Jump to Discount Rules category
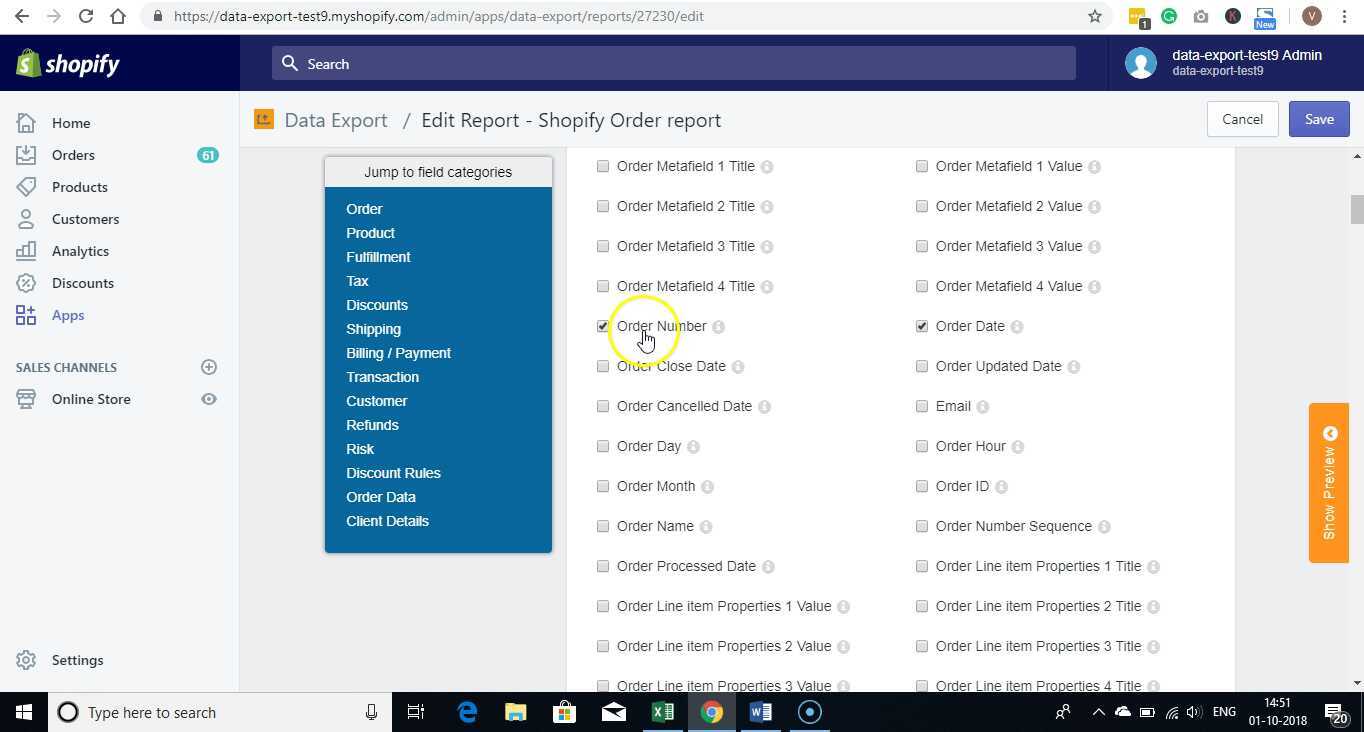This screenshot has height=732, width=1364. click(x=393, y=473)
